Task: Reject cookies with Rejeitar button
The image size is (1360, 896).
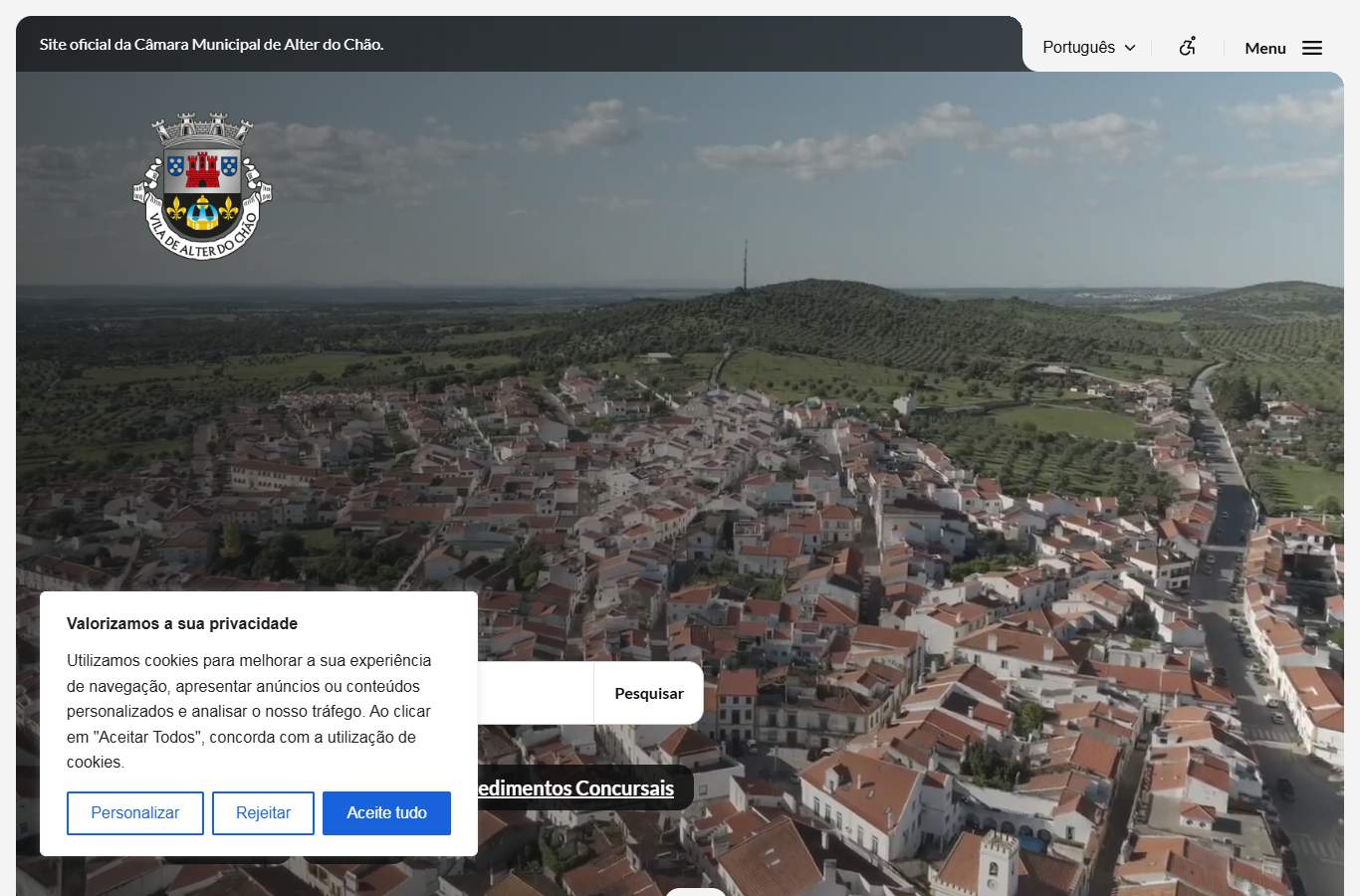Action: click(263, 813)
